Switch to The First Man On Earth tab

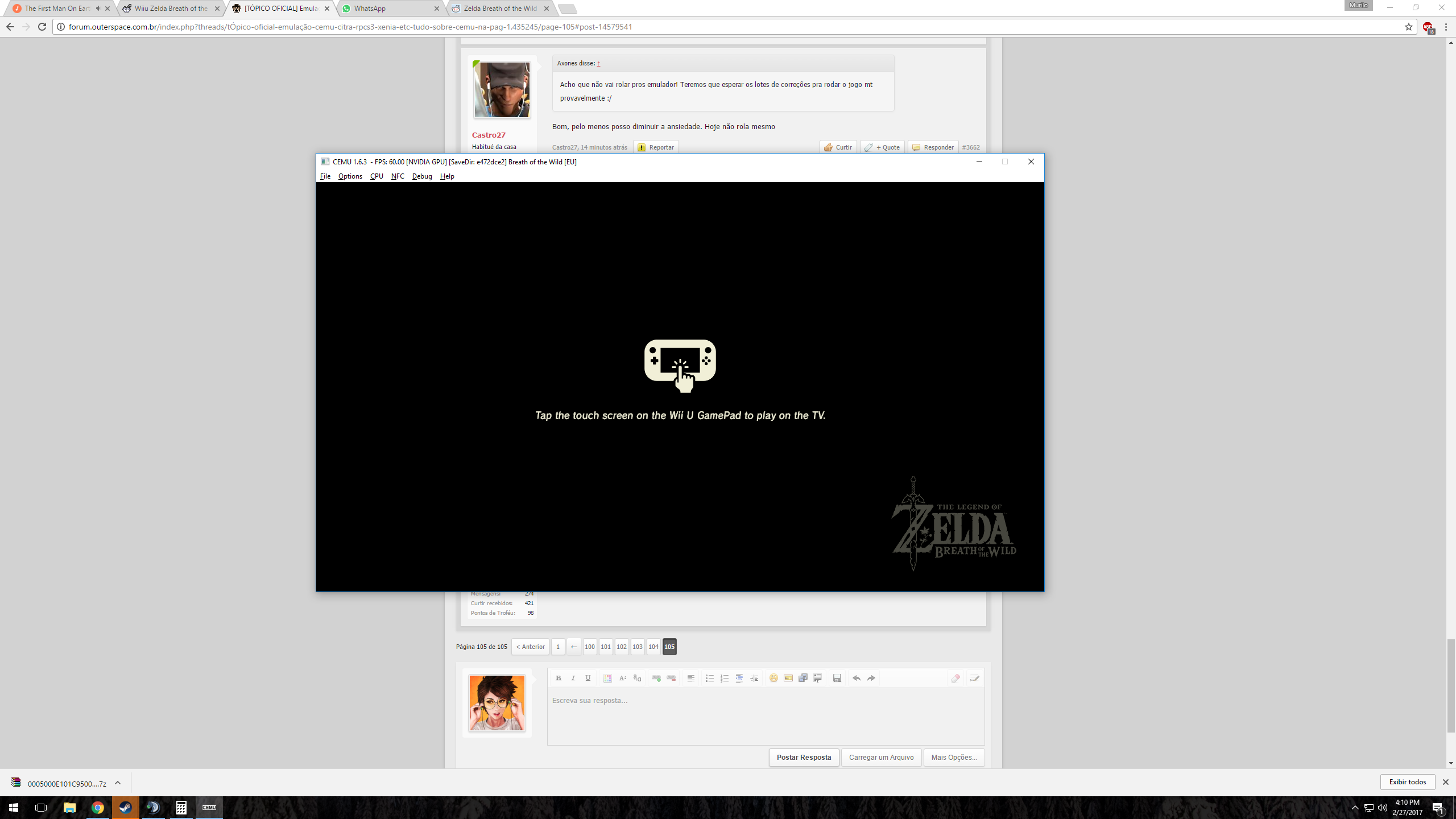(x=57, y=9)
